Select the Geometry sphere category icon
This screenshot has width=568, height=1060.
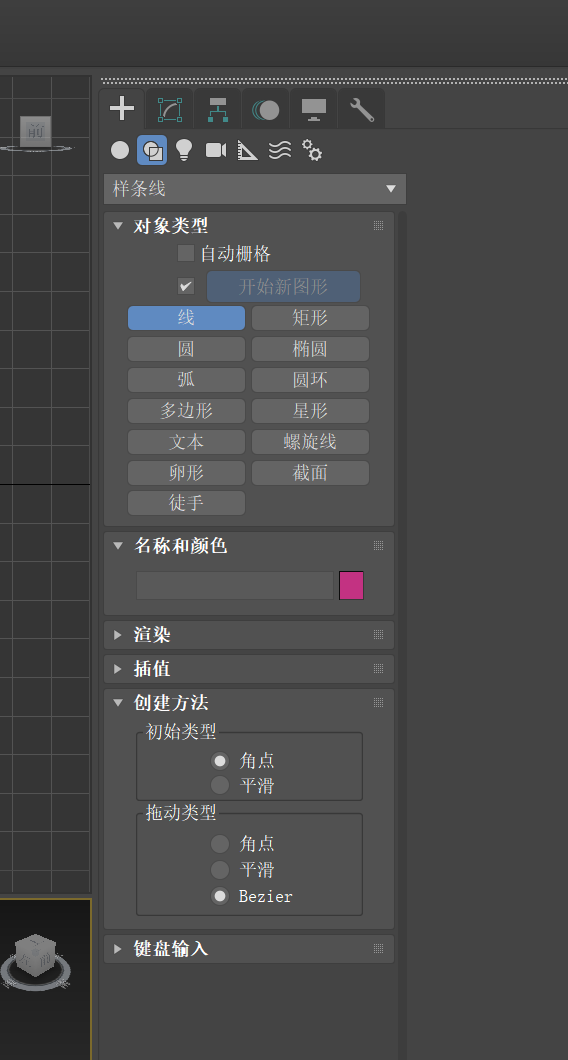(x=120, y=150)
